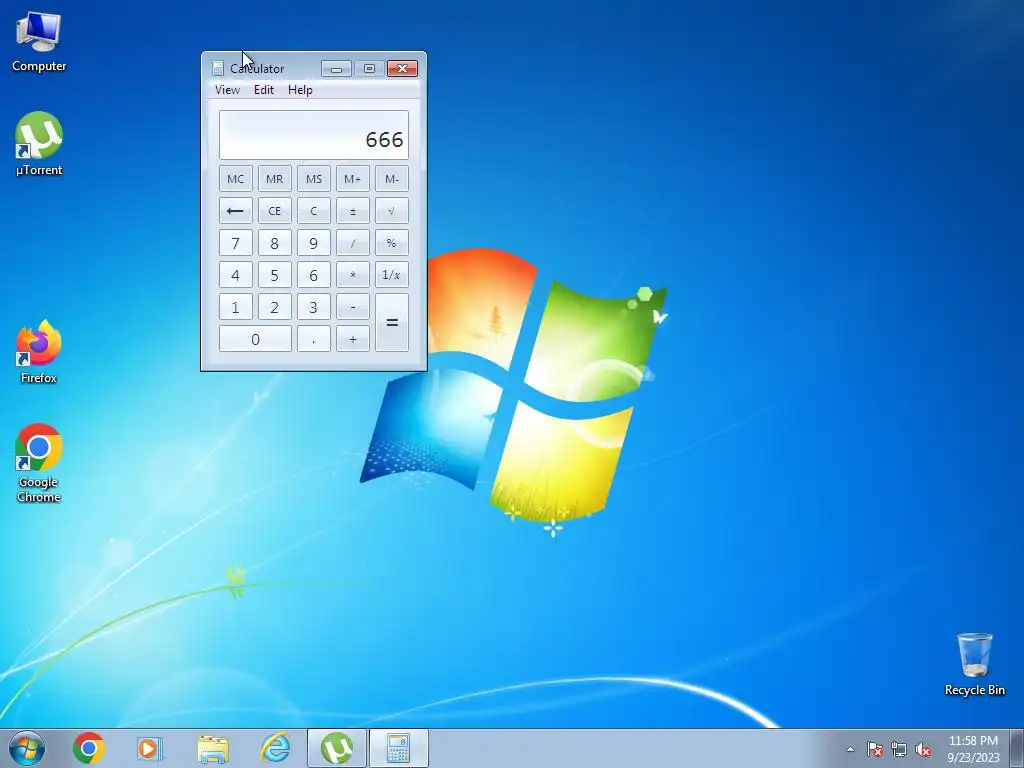Reset the calculator with C button

[x=313, y=211]
